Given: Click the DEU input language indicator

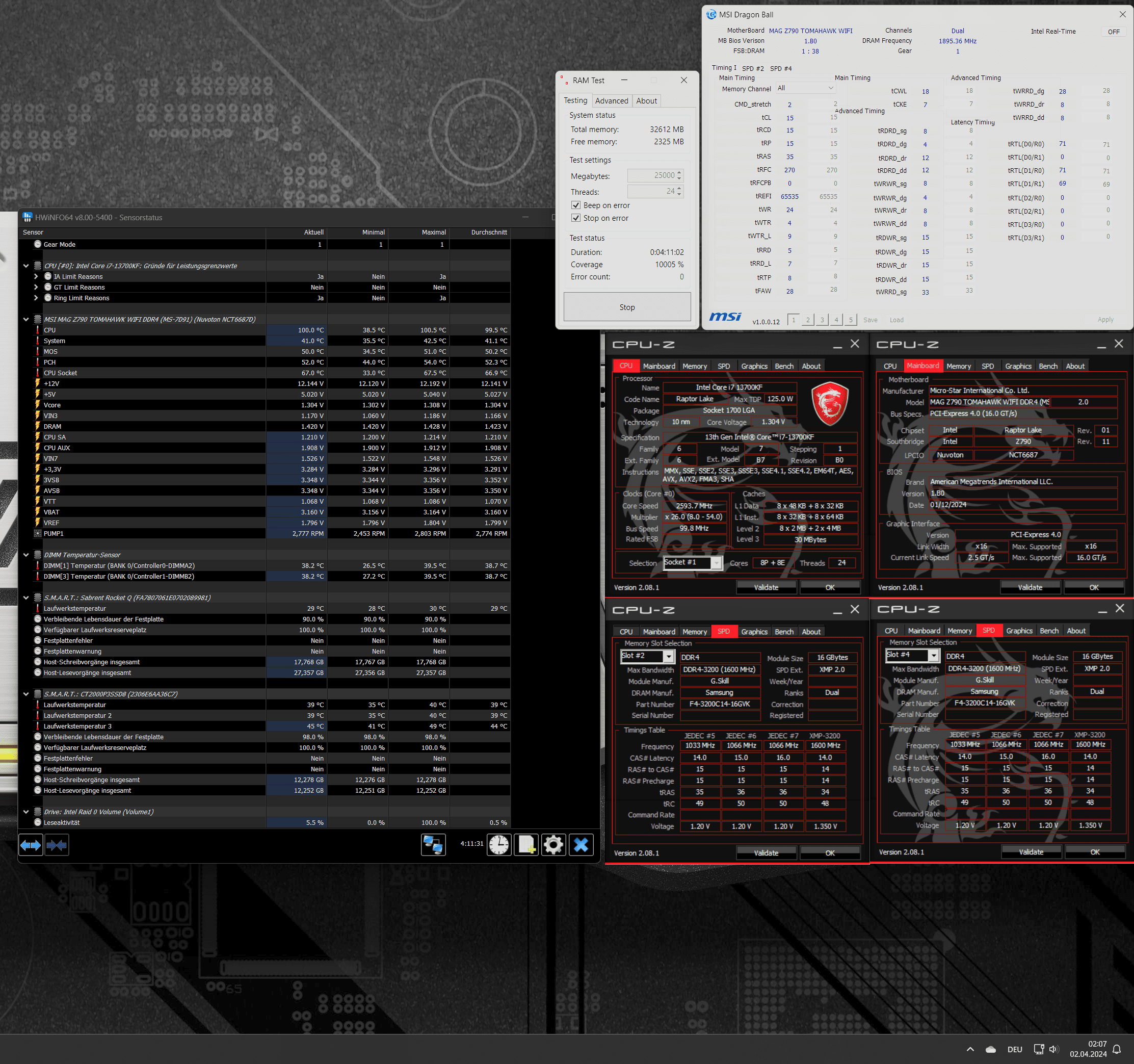Looking at the screenshot, I should click(1015, 1049).
